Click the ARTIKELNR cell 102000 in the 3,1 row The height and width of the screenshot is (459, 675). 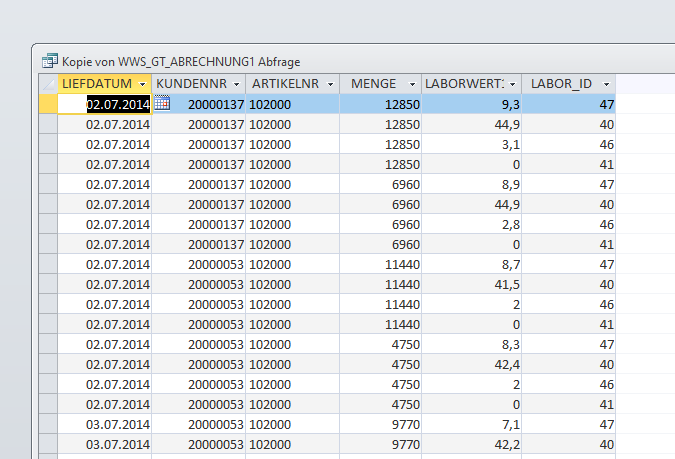(293, 144)
